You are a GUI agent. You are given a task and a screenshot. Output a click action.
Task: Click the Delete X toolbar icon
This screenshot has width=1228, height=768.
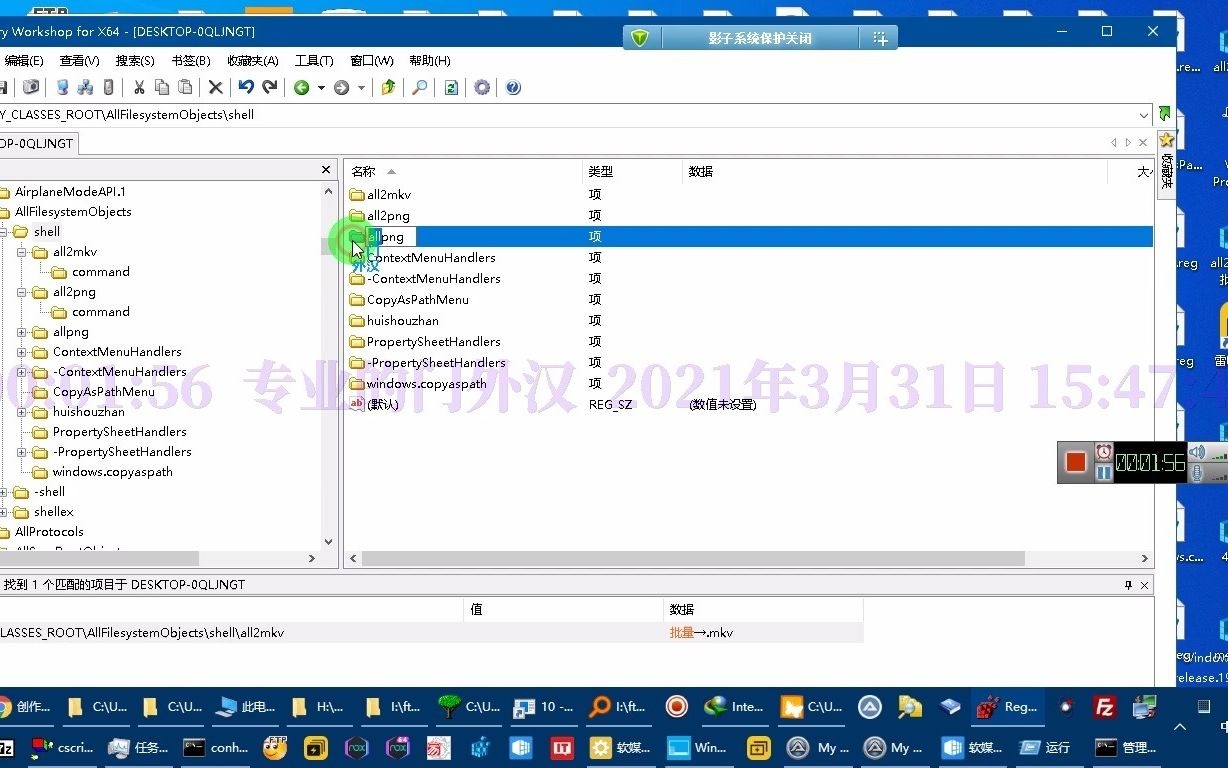(x=215, y=87)
